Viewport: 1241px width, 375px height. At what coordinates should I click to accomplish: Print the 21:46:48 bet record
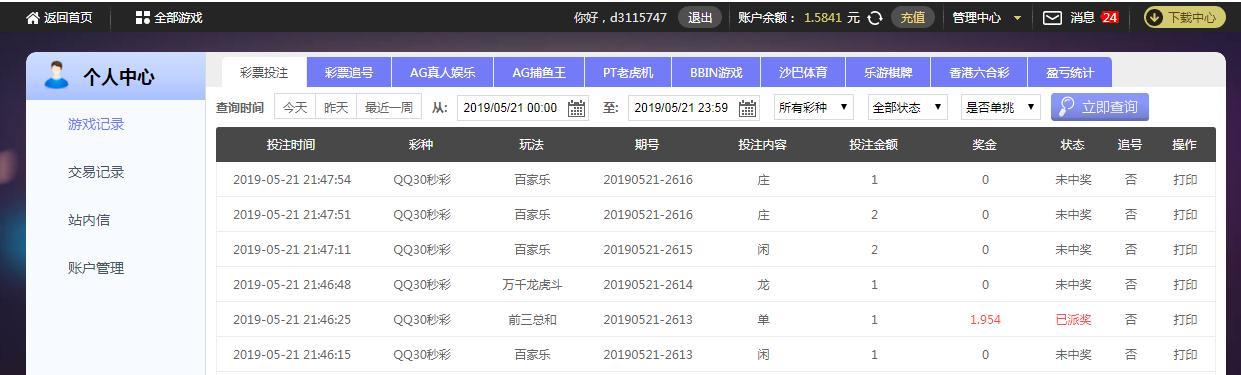[x=1185, y=284]
